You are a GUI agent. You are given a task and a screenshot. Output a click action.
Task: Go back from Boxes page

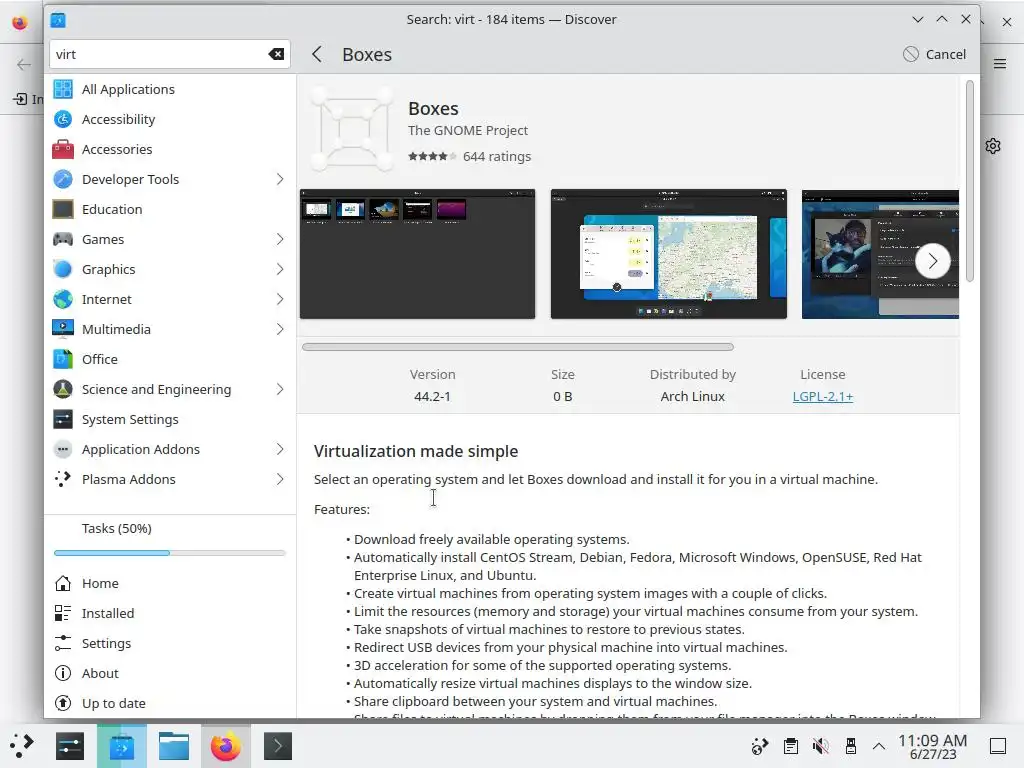tap(317, 54)
